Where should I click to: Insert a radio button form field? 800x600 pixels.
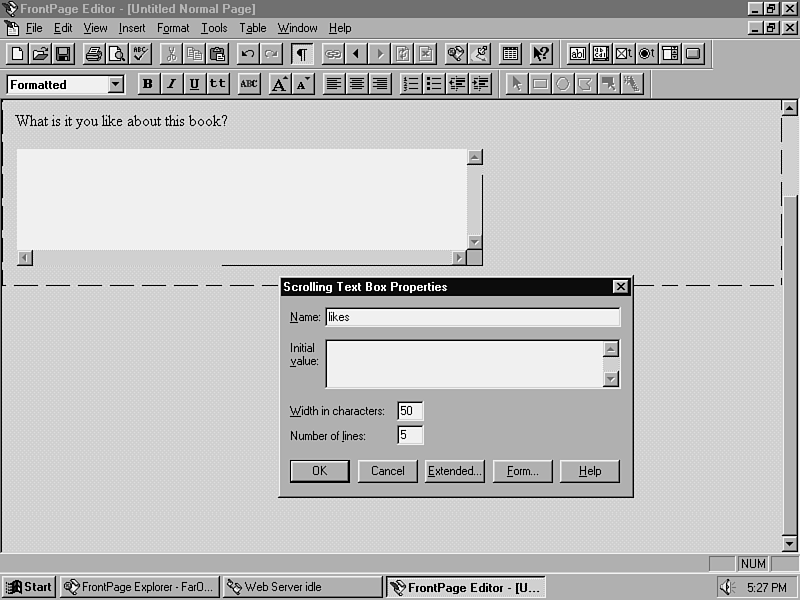pyautogui.click(x=647, y=54)
